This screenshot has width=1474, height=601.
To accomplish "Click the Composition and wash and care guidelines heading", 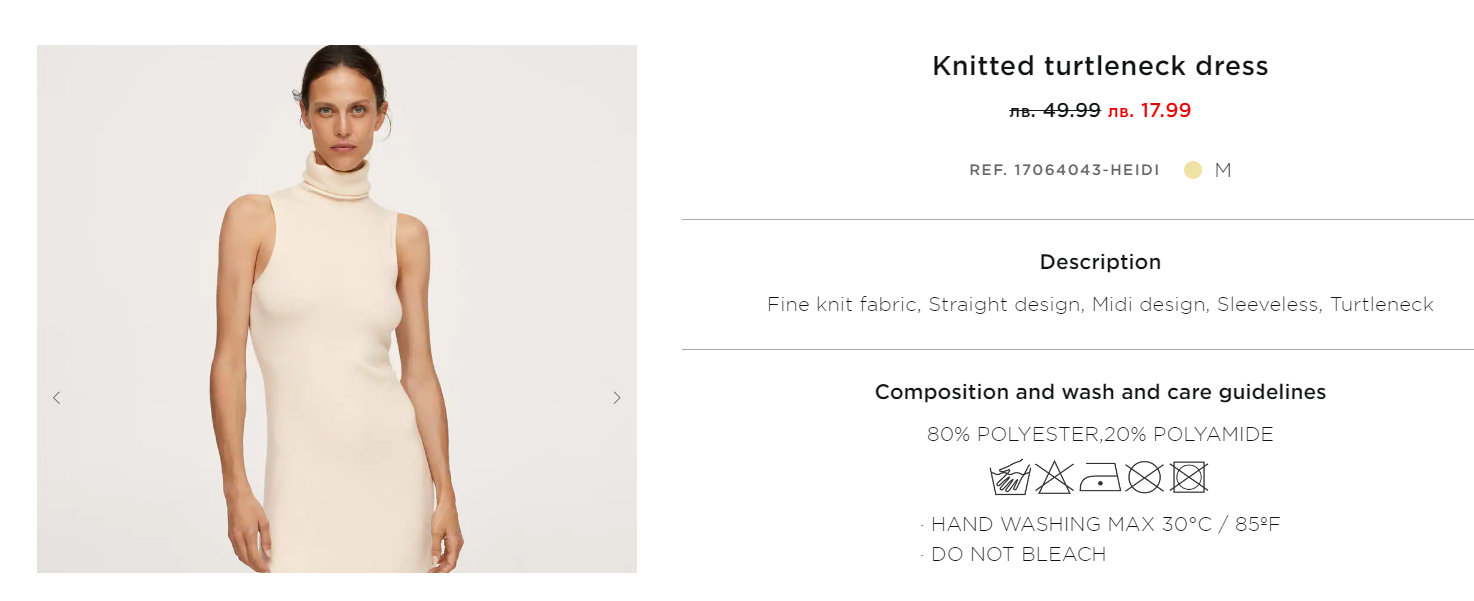I will [x=1100, y=392].
